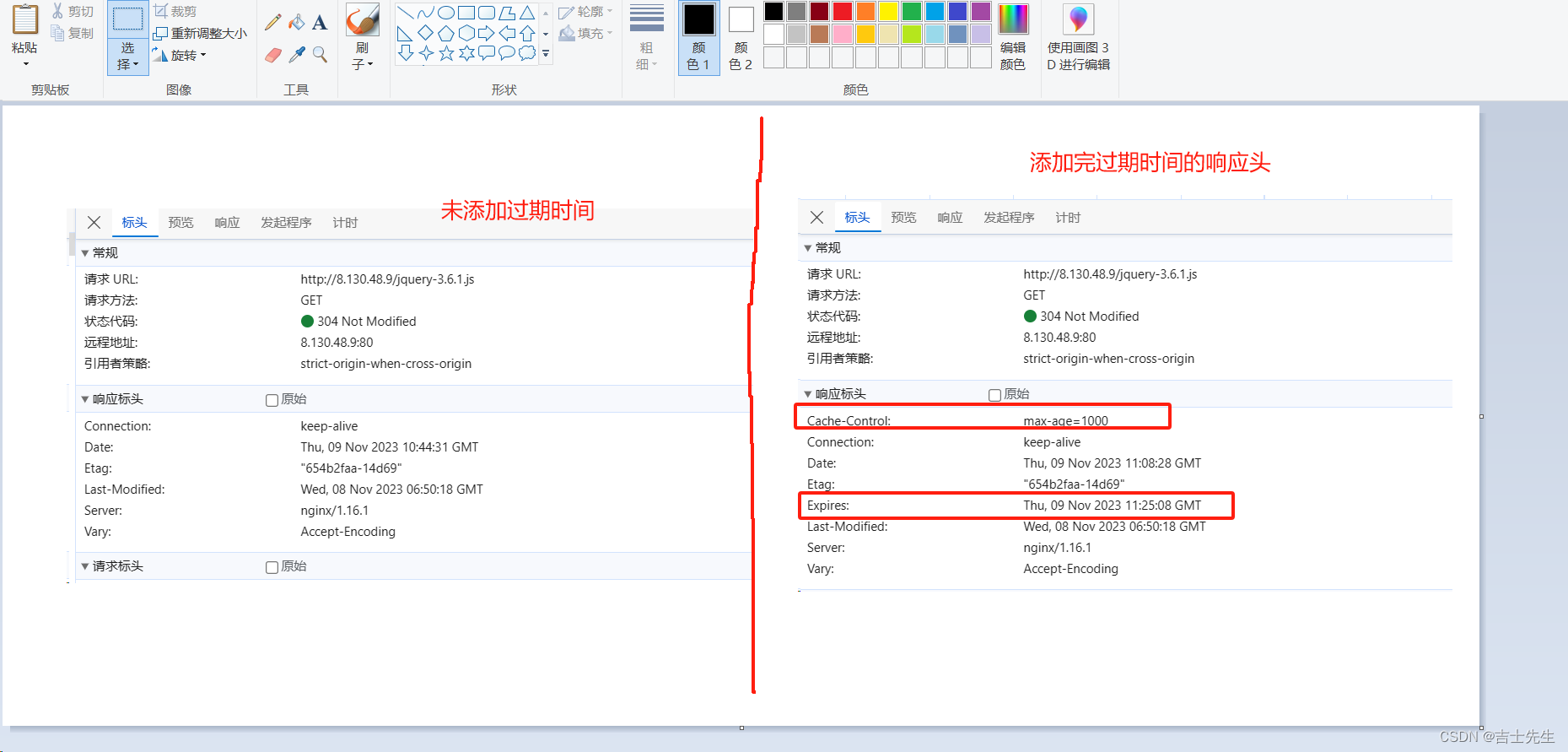Click 发起程序 tab in right devtools panel
Viewport: 1568px width, 752px height.
click(x=1009, y=218)
